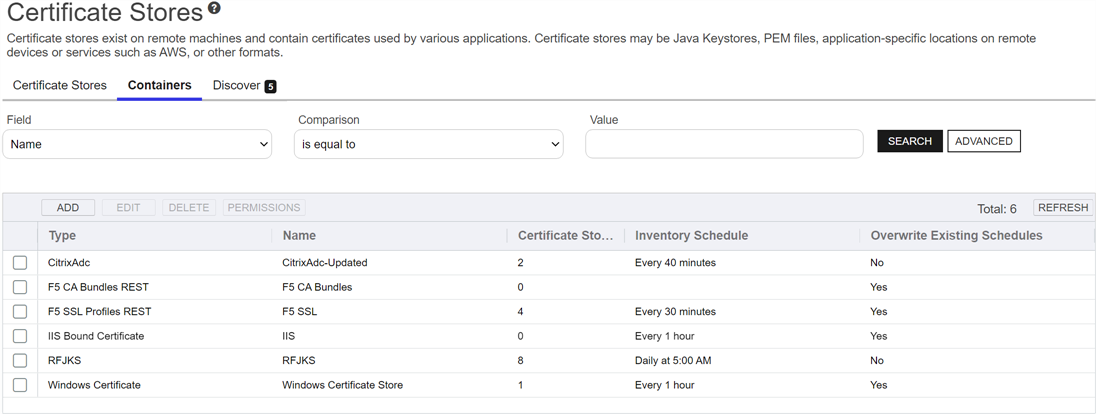Select the CitrixAdc row checkbox
1096x414 pixels.
[20, 263]
